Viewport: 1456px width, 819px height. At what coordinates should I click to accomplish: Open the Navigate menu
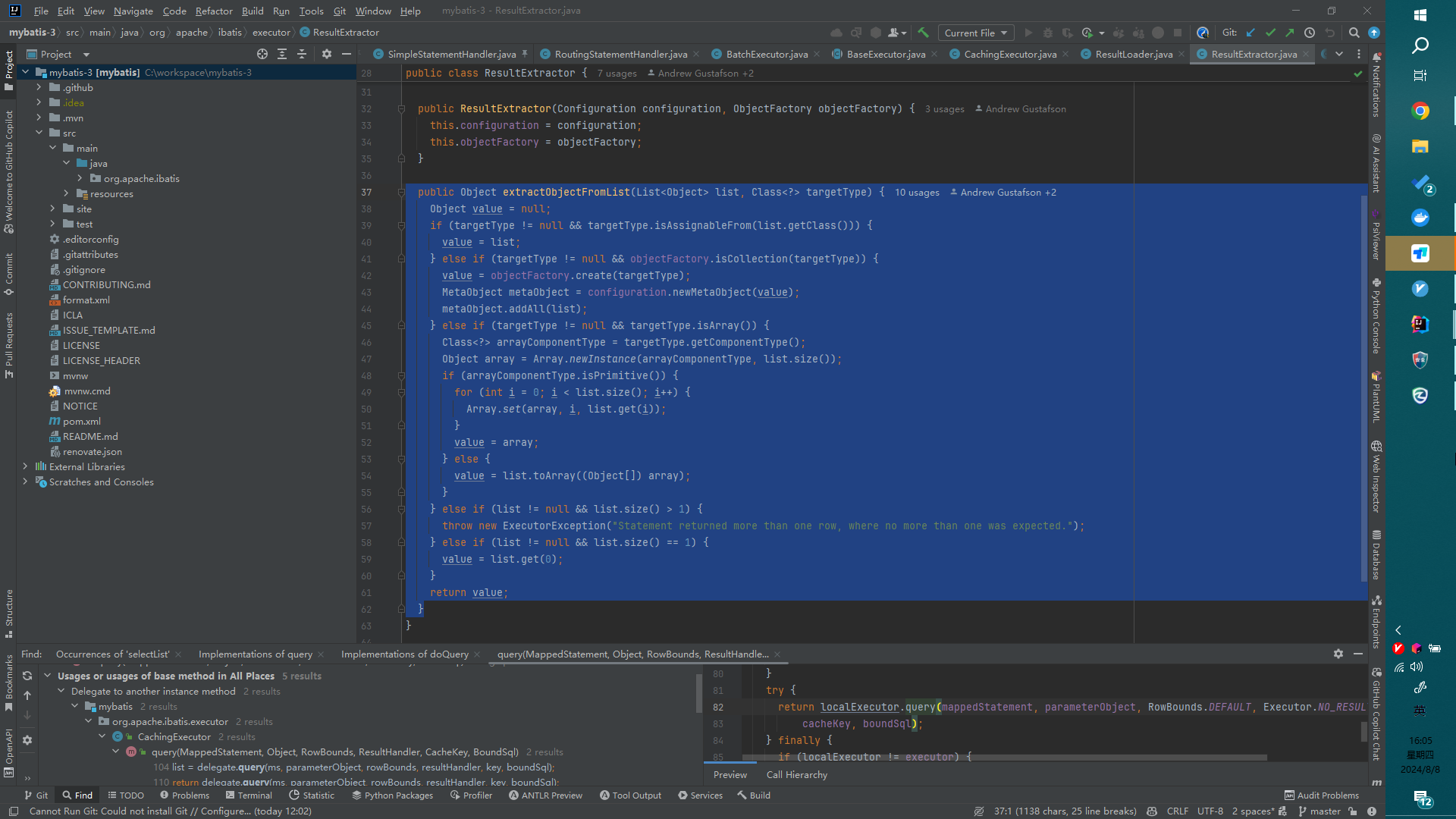point(133,11)
